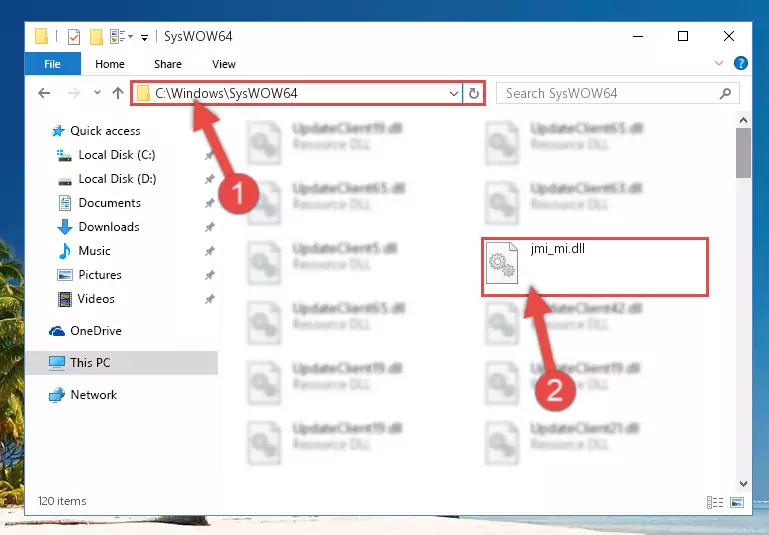The height and width of the screenshot is (535, 769).
Task: Switch to the Home ribbon tab
Action: point(110,64)
